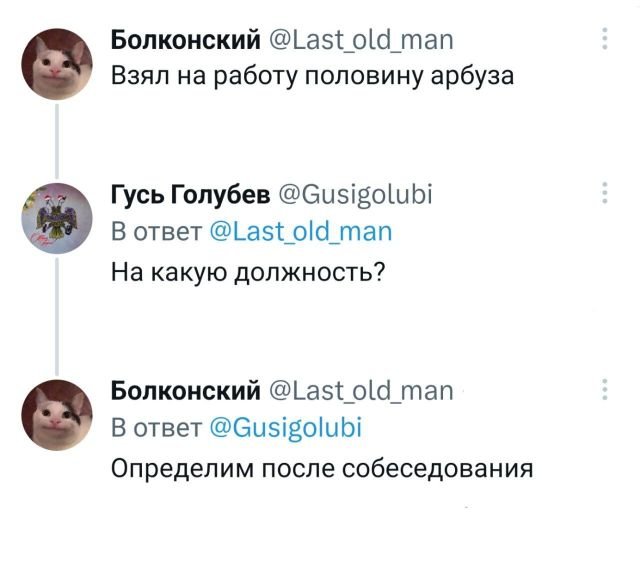Image resolution: width=640 pixels, height=561 pixels.
Task: Open the reply "Определим после собеседования"
Action: (x=321, y=467)
